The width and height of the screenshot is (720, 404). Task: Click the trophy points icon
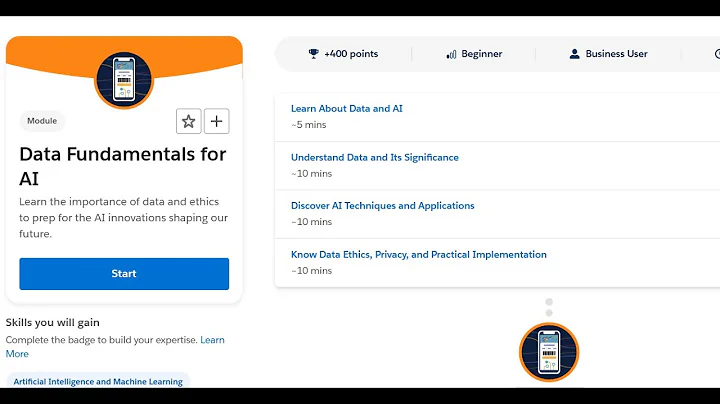(x=314, y=54)
